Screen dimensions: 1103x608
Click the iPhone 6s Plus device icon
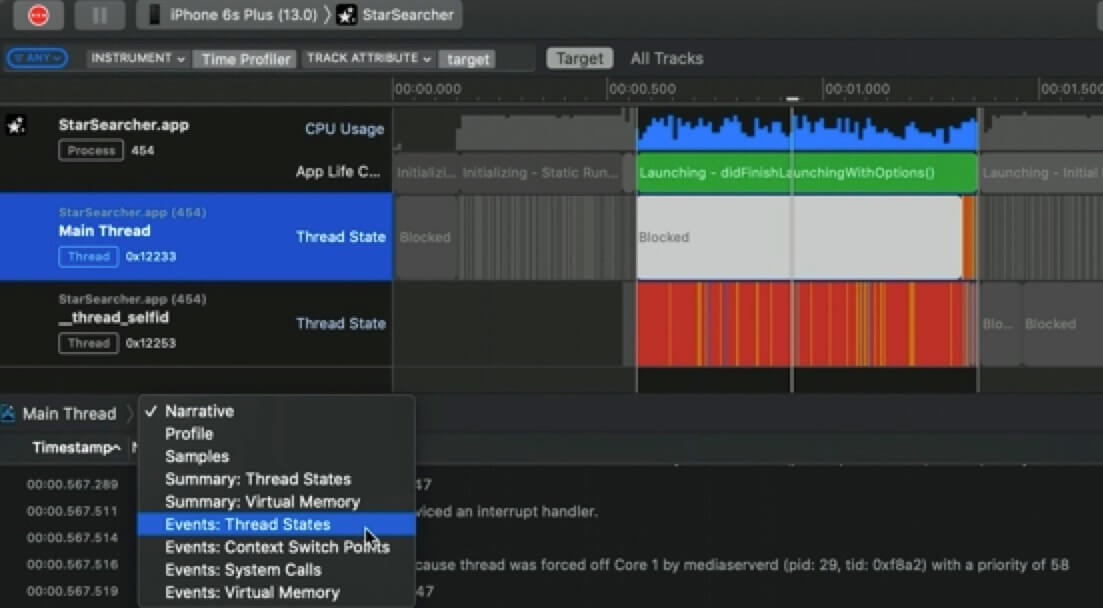[x=154, y=15]
